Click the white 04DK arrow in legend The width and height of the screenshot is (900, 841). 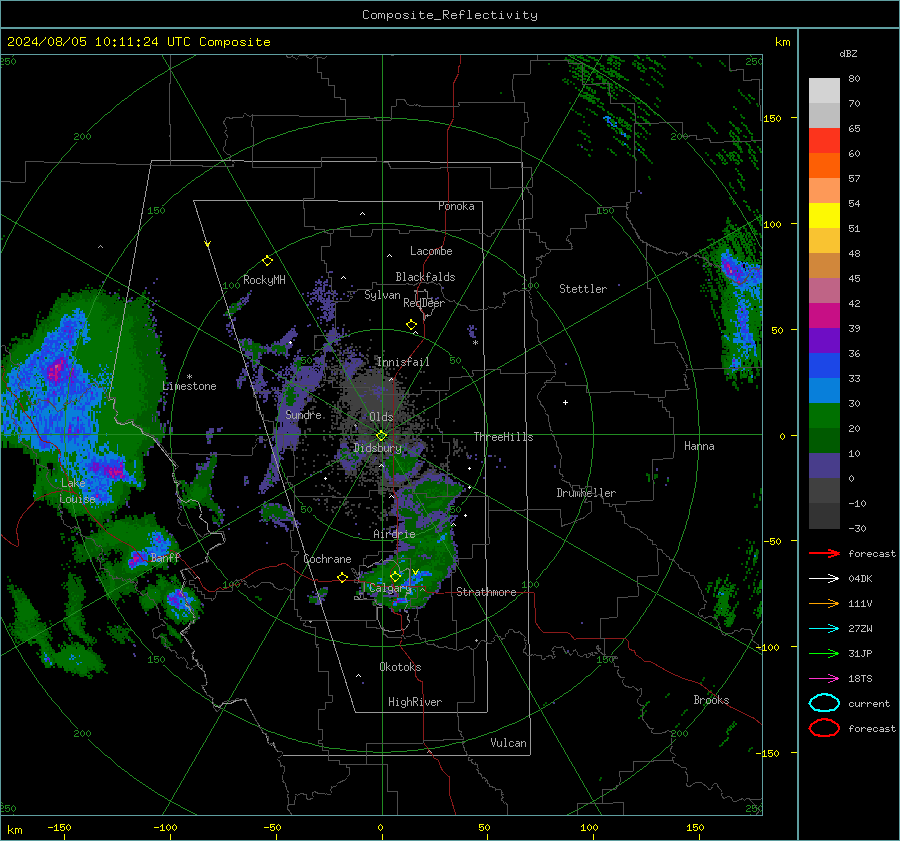[x=824, y=579]
